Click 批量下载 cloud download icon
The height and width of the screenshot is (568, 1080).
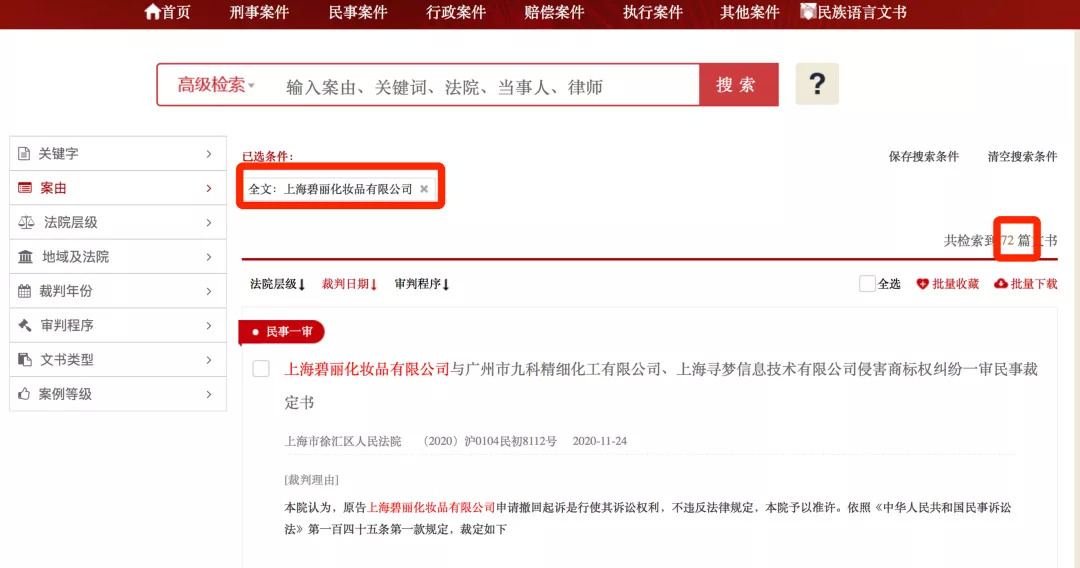pos(1001,284)
